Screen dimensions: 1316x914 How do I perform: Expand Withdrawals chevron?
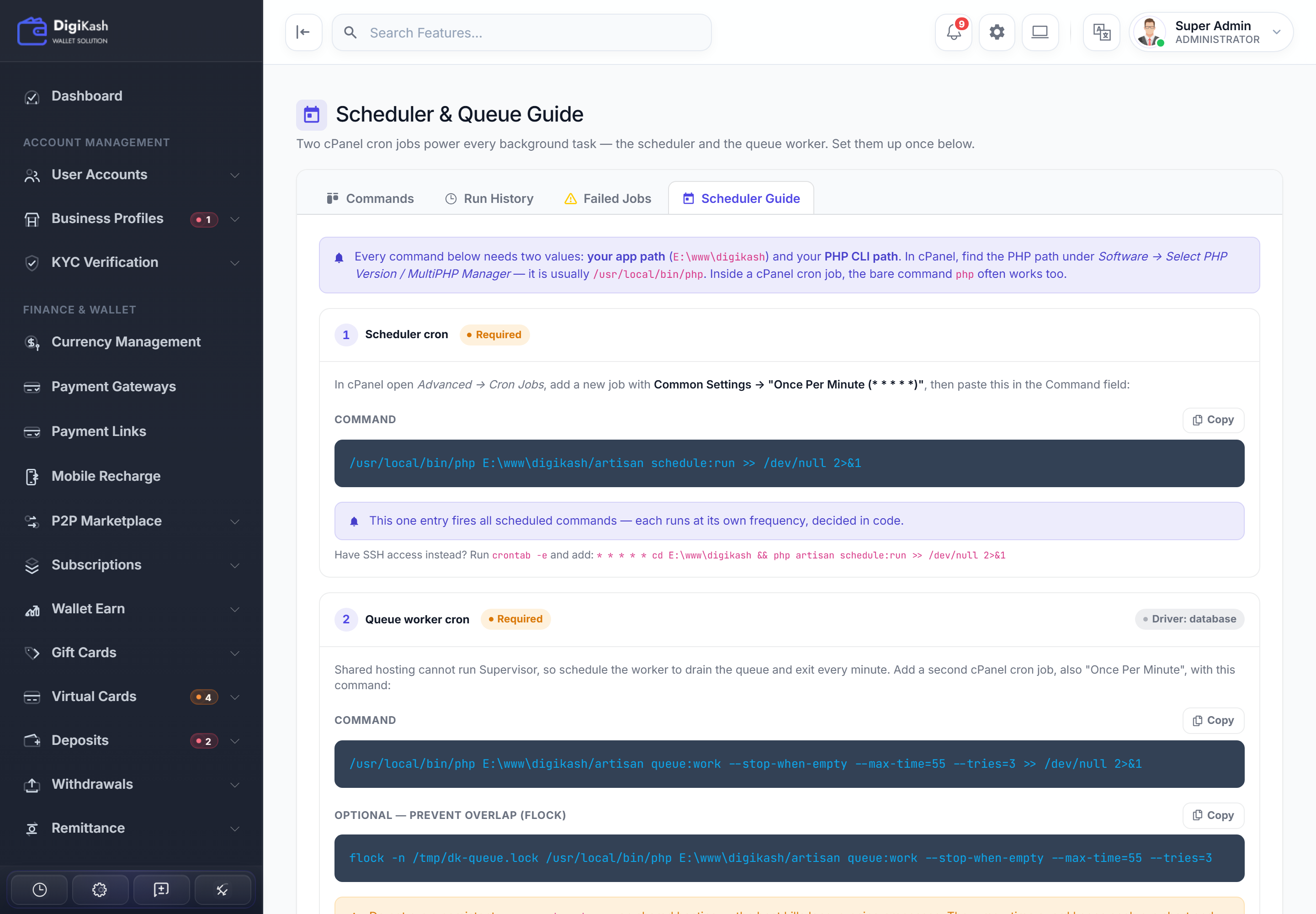point(235,785)
